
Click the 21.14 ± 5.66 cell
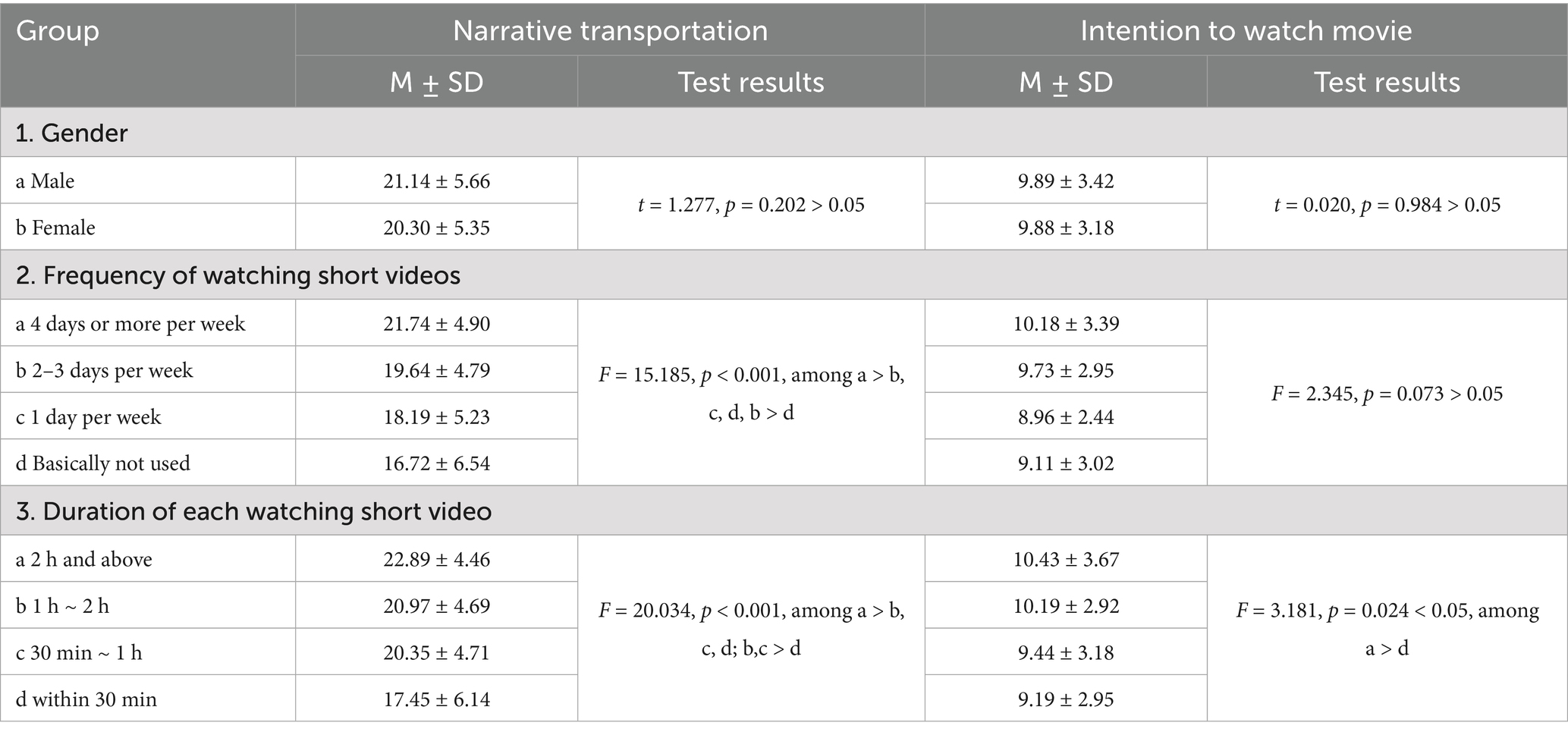[x=436, y=181]
